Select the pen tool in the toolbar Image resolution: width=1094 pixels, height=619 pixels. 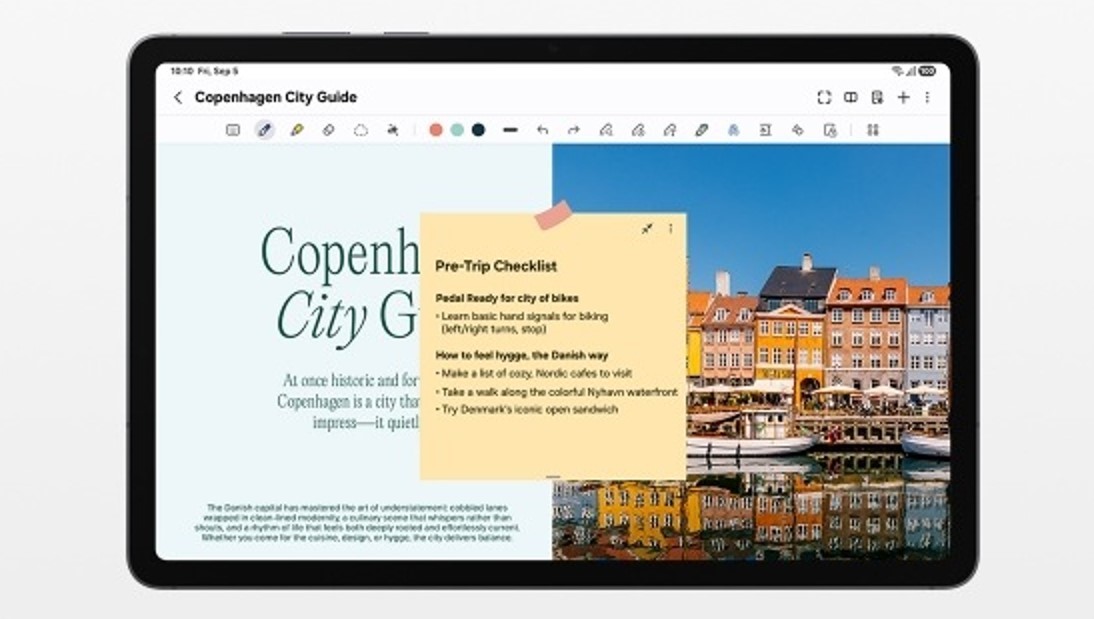point(265,130)
